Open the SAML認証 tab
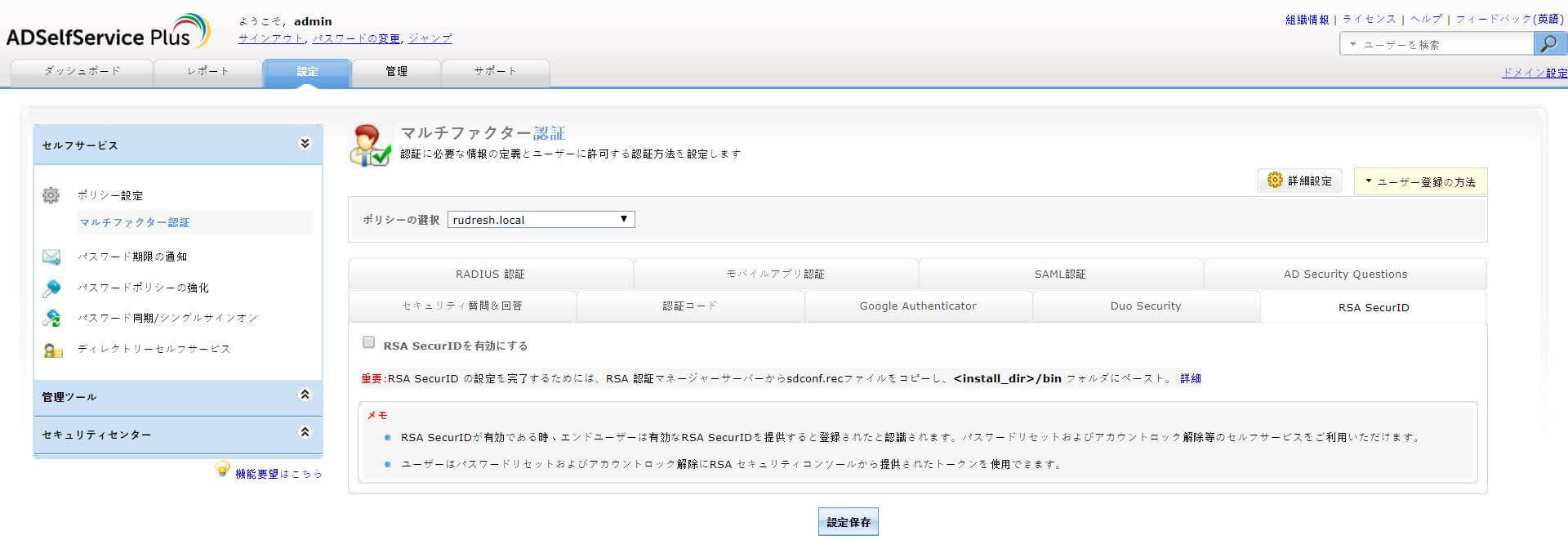 [1060, 274]
